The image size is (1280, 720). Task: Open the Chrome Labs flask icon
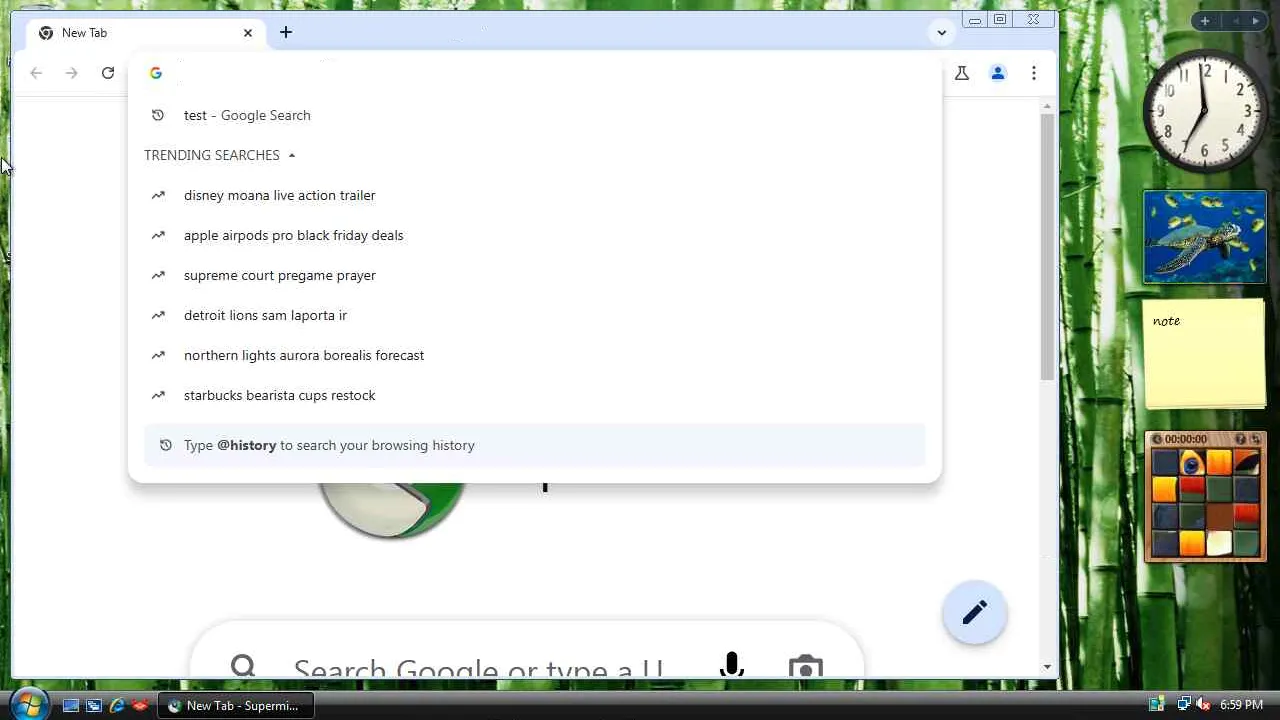(962, 73)
